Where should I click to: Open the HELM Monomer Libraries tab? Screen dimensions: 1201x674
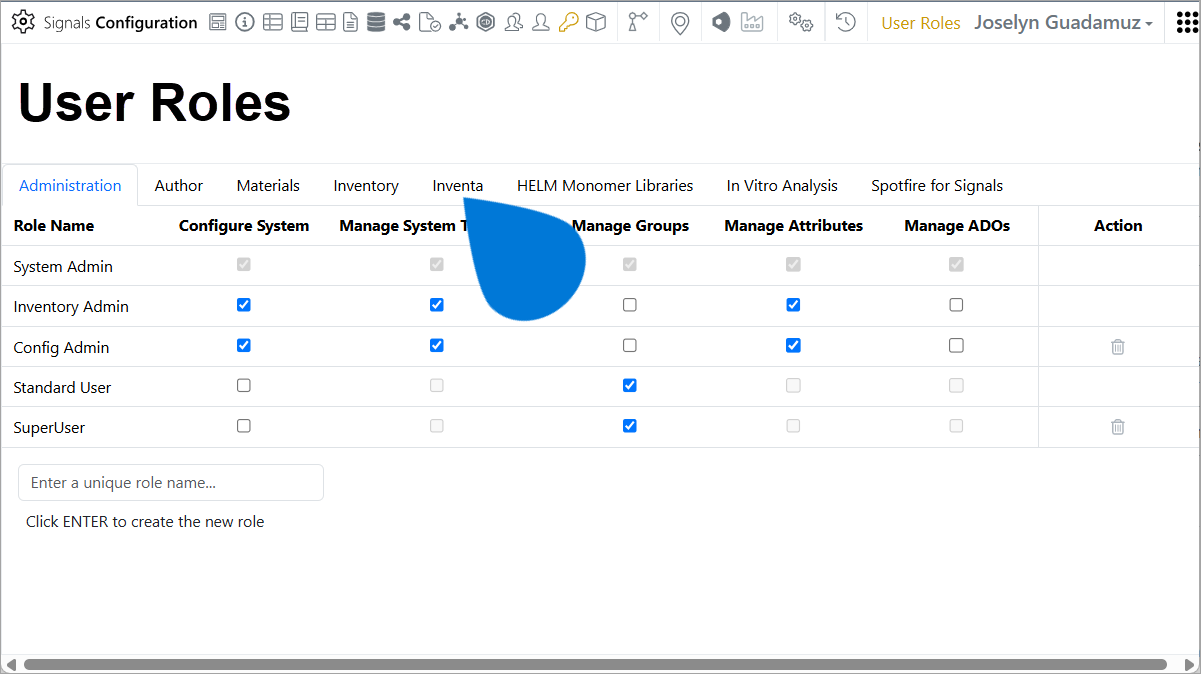coord(605,185)
